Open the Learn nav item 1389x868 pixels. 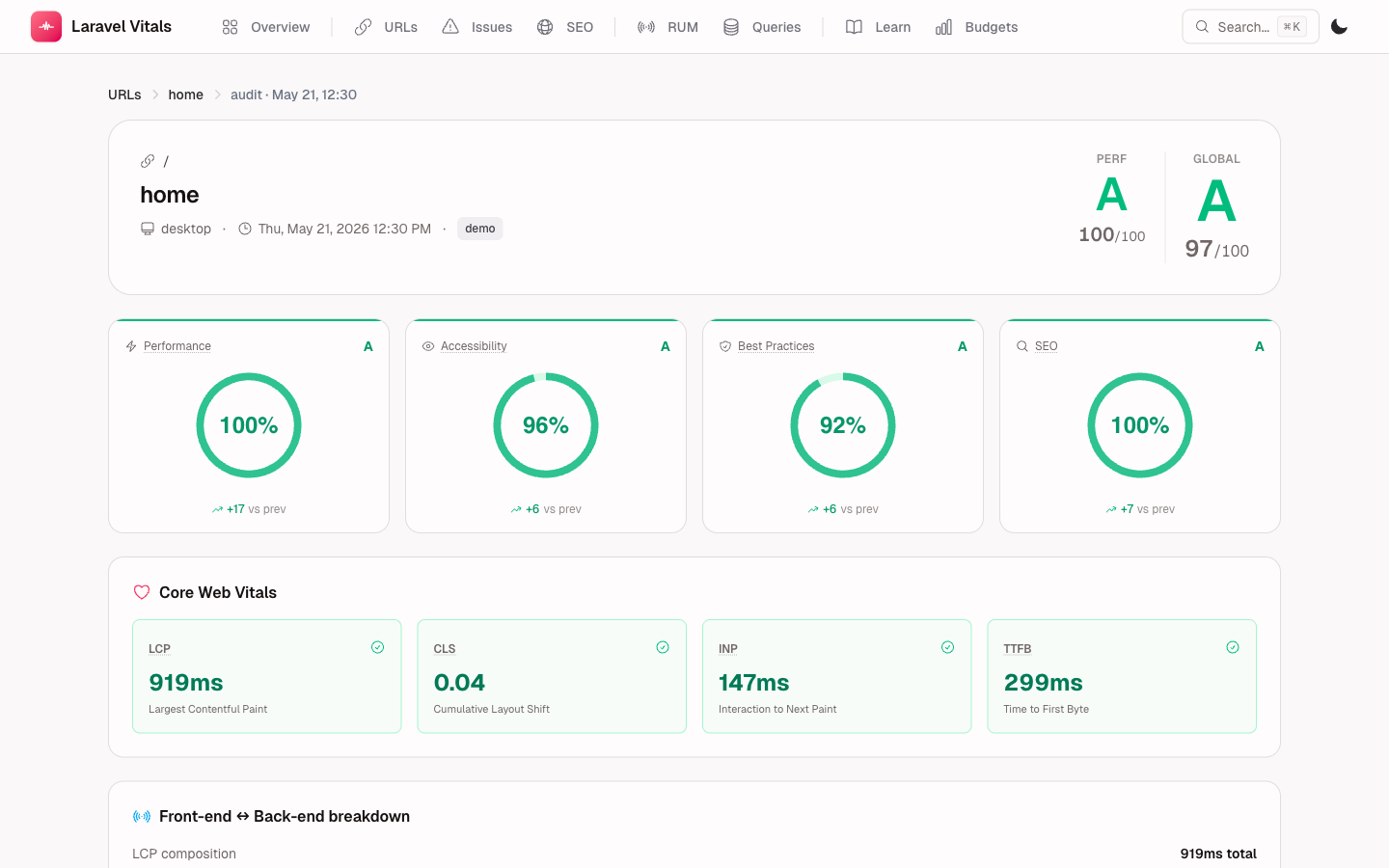(x=878, y=27)
